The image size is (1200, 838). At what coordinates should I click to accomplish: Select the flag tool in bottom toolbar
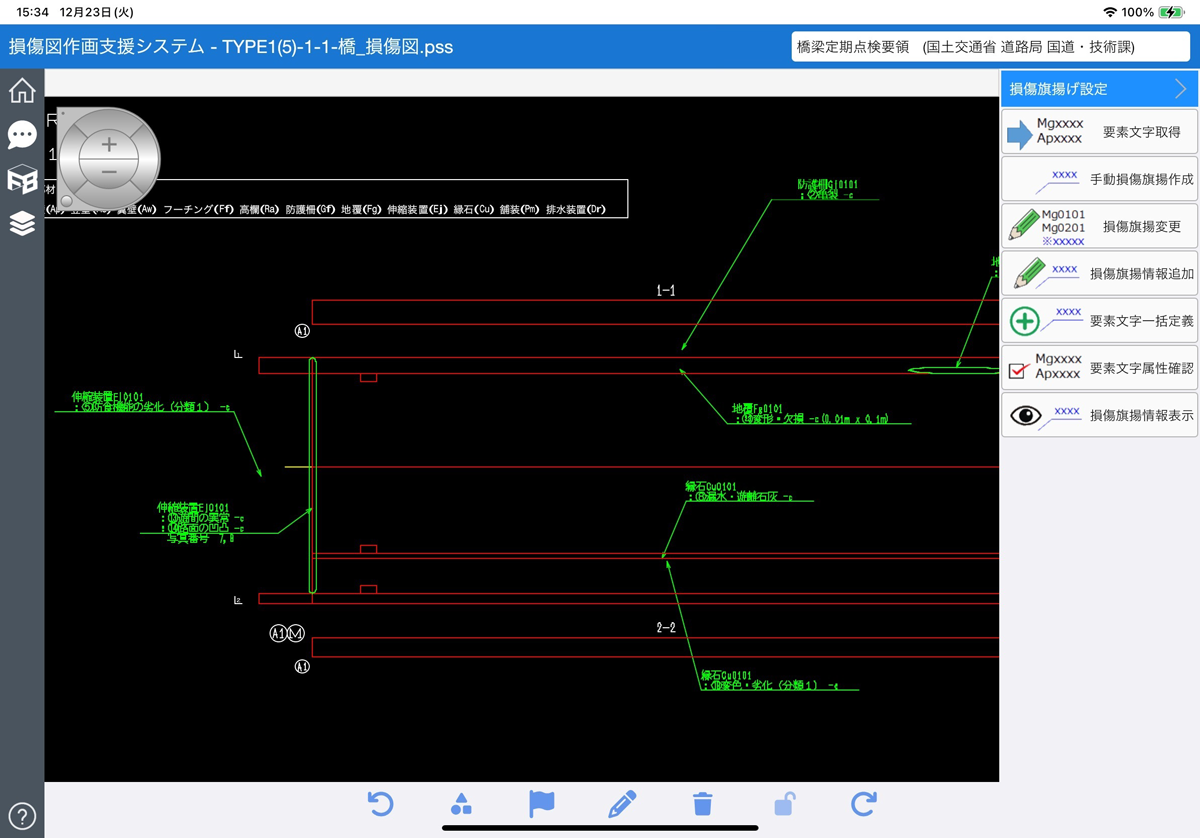541,804
